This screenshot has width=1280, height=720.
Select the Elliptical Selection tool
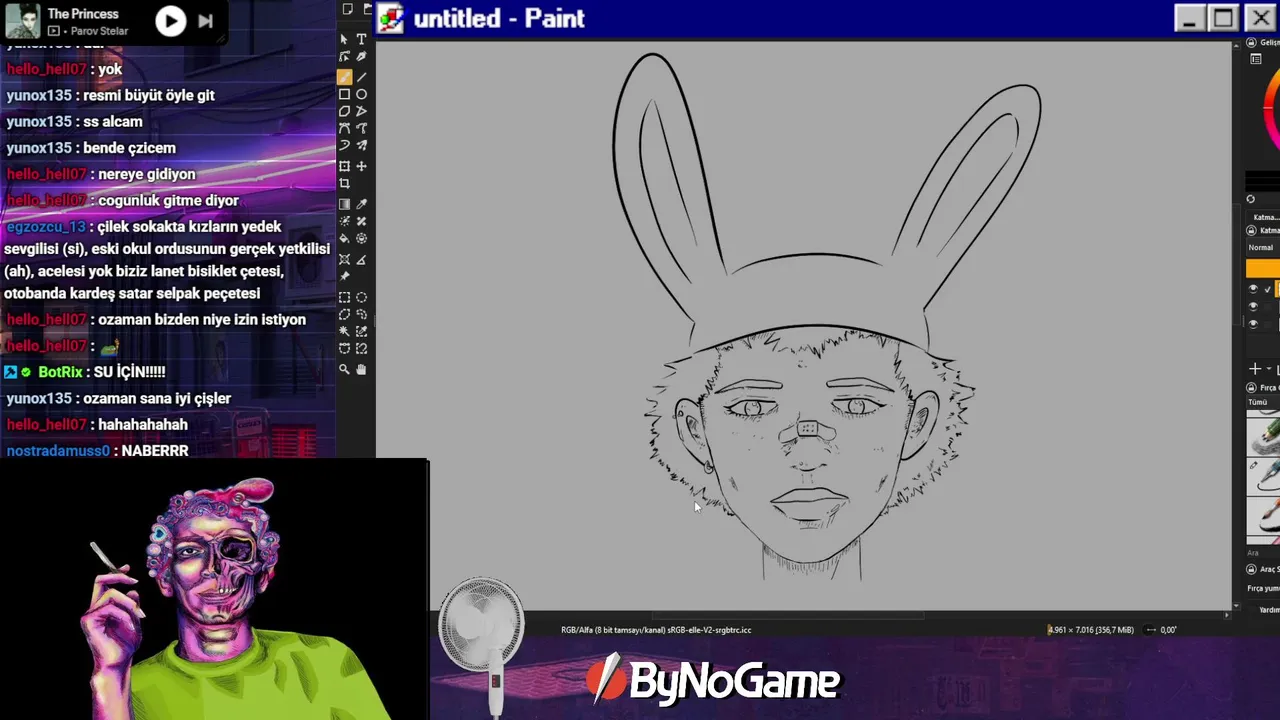coord(361,297)
